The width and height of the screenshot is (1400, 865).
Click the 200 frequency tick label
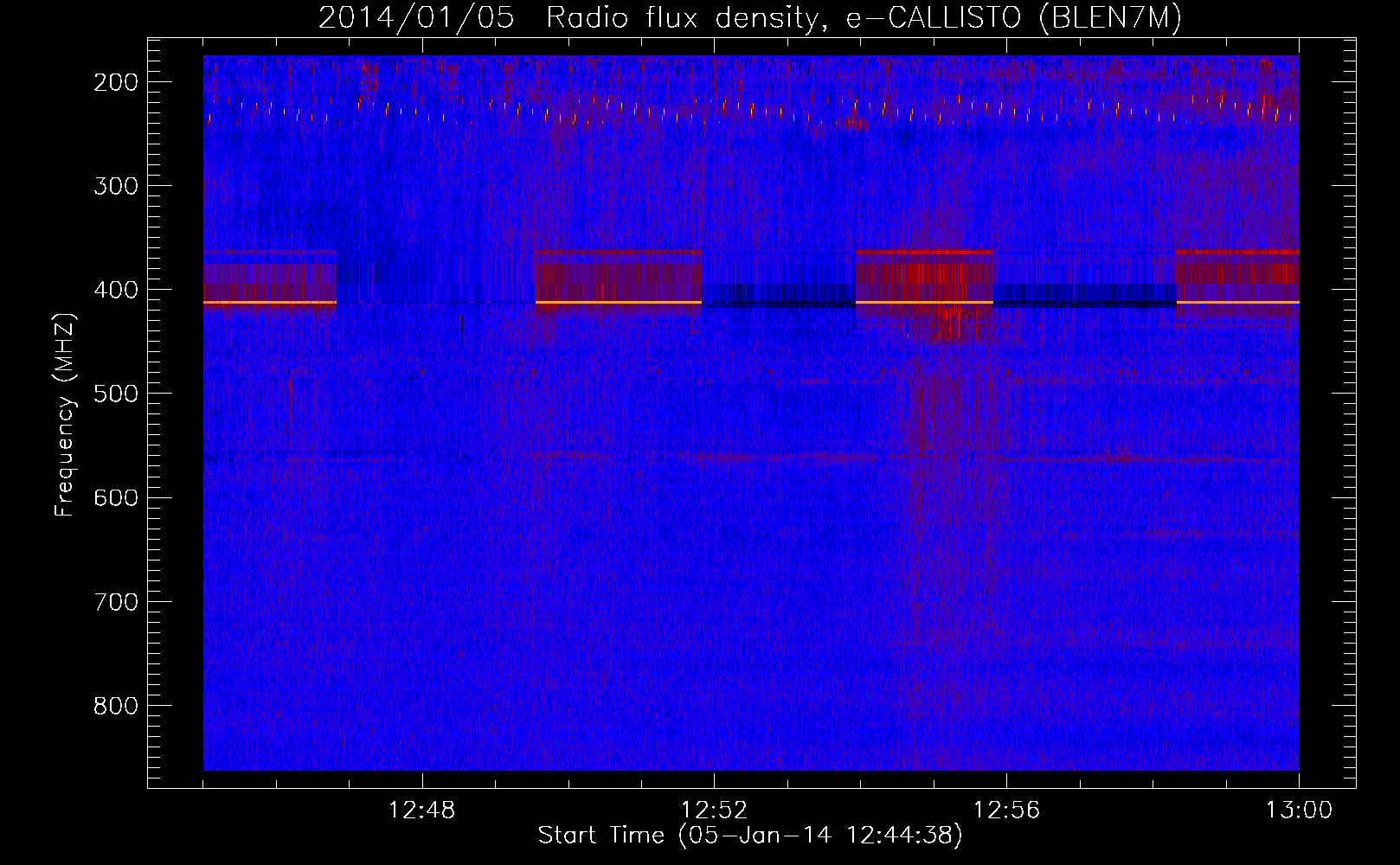click(115, 82)
